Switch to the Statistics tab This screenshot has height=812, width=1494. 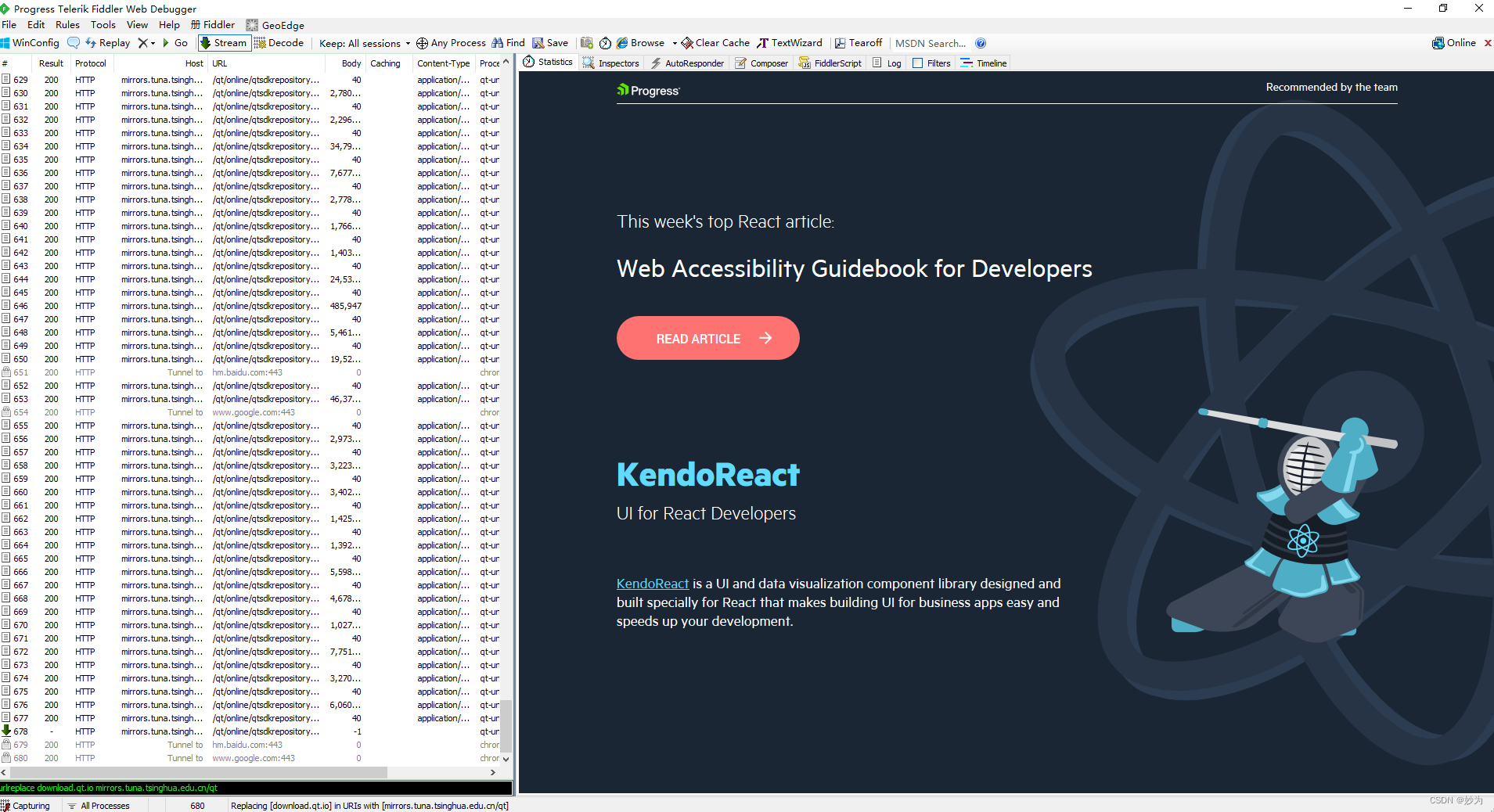(x=548, y=63)
